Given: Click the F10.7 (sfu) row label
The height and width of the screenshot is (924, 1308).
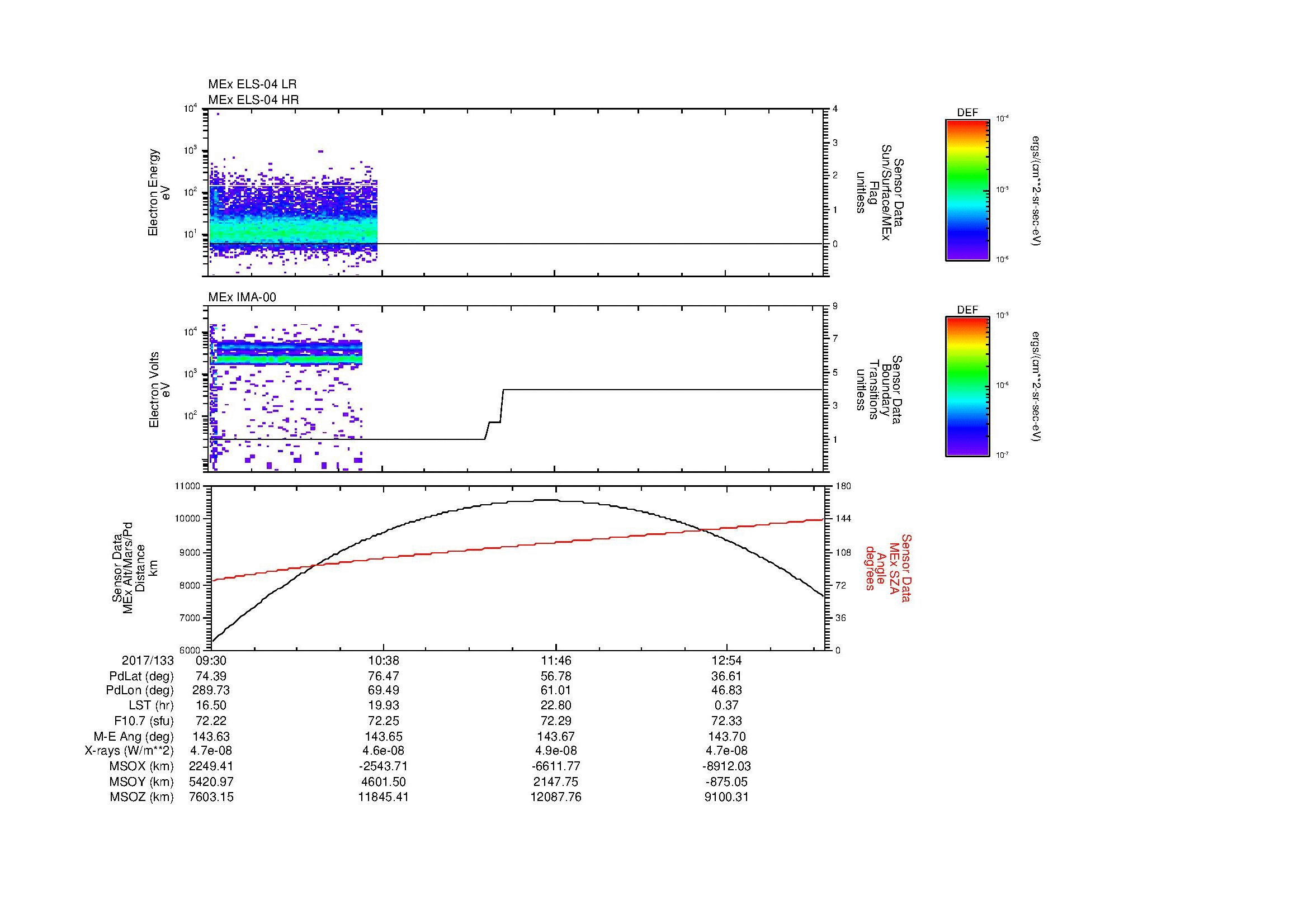Looking at the screenshot, I should click(144, 721).
